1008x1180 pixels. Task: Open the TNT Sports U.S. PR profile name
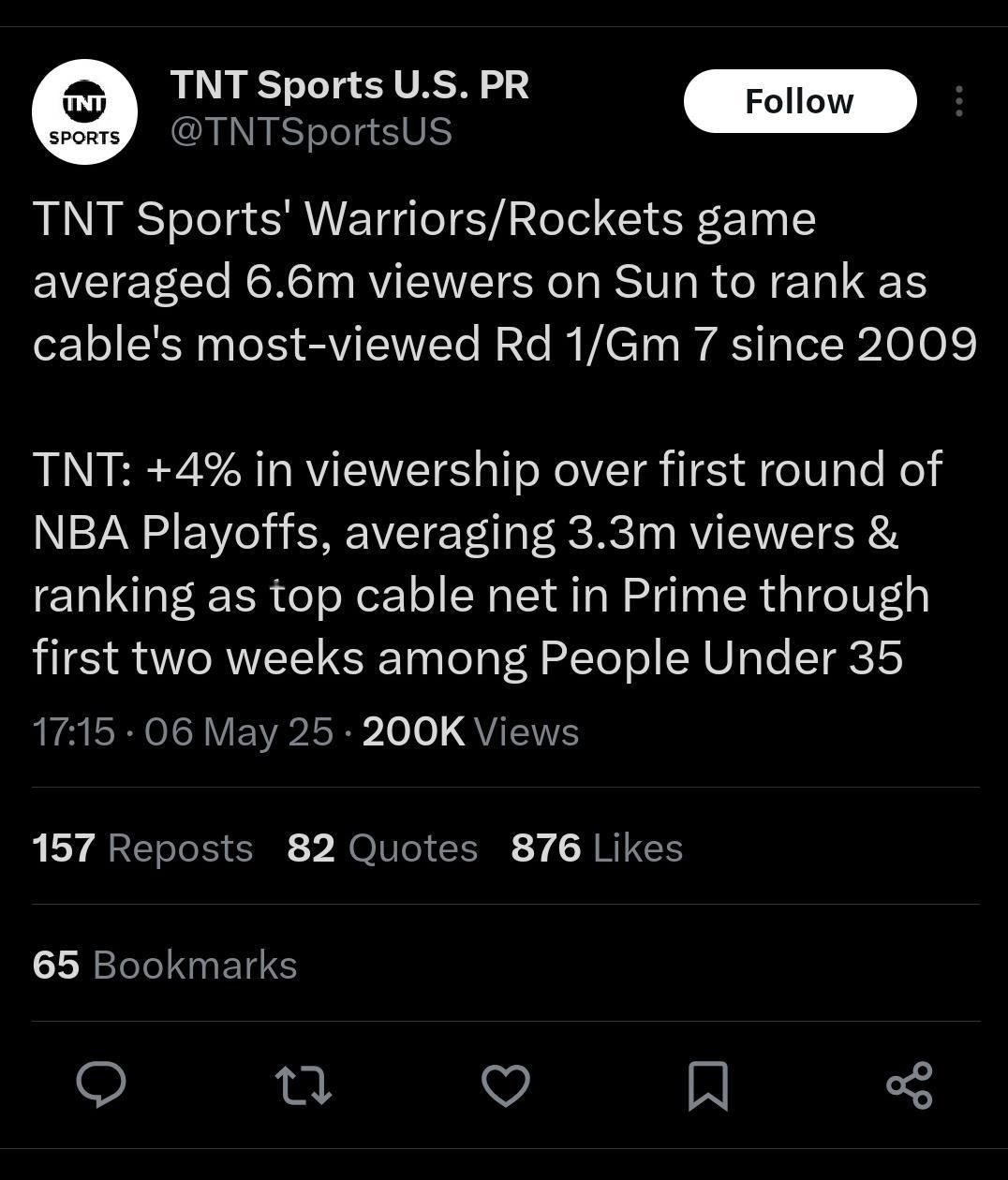click(349, 85)
